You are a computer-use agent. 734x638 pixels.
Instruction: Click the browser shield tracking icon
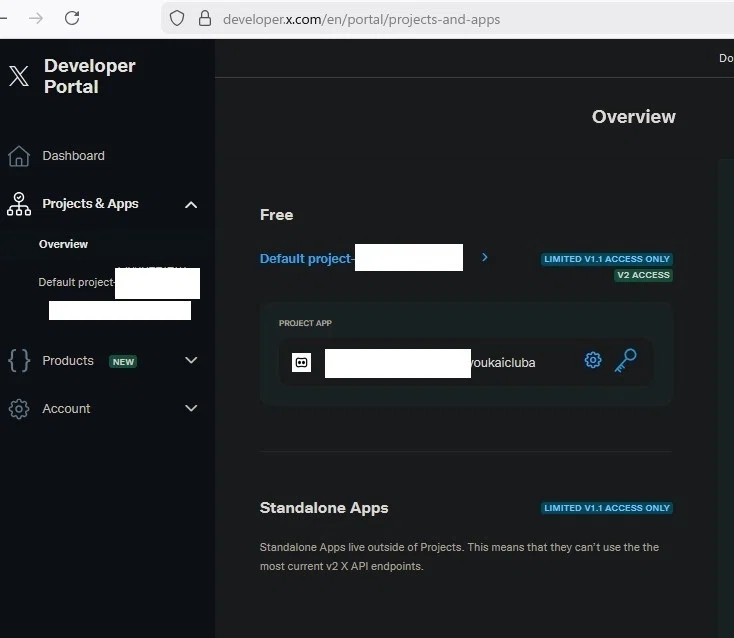(x=176, y=19)
